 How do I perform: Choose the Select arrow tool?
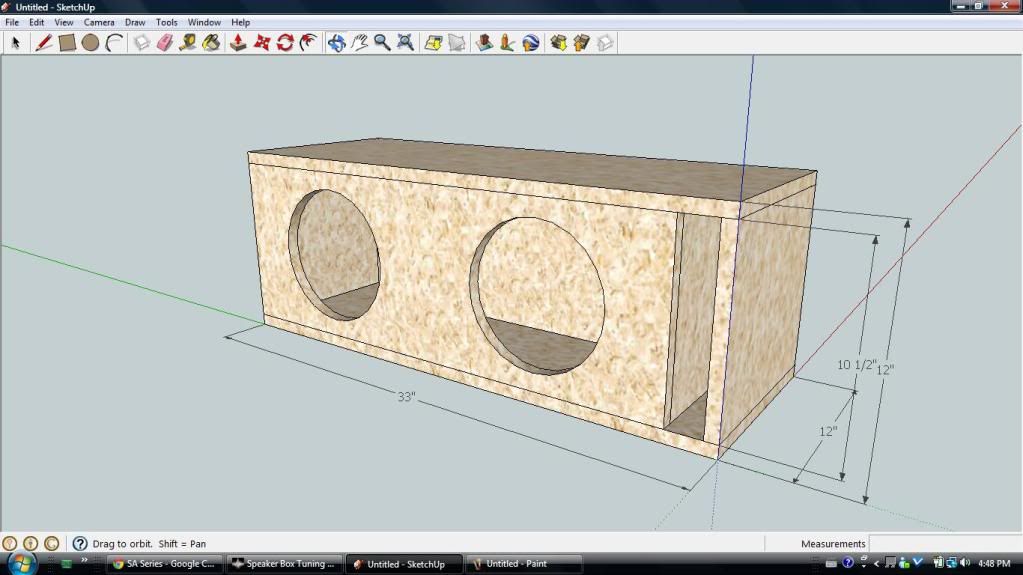tap(16, 43)
